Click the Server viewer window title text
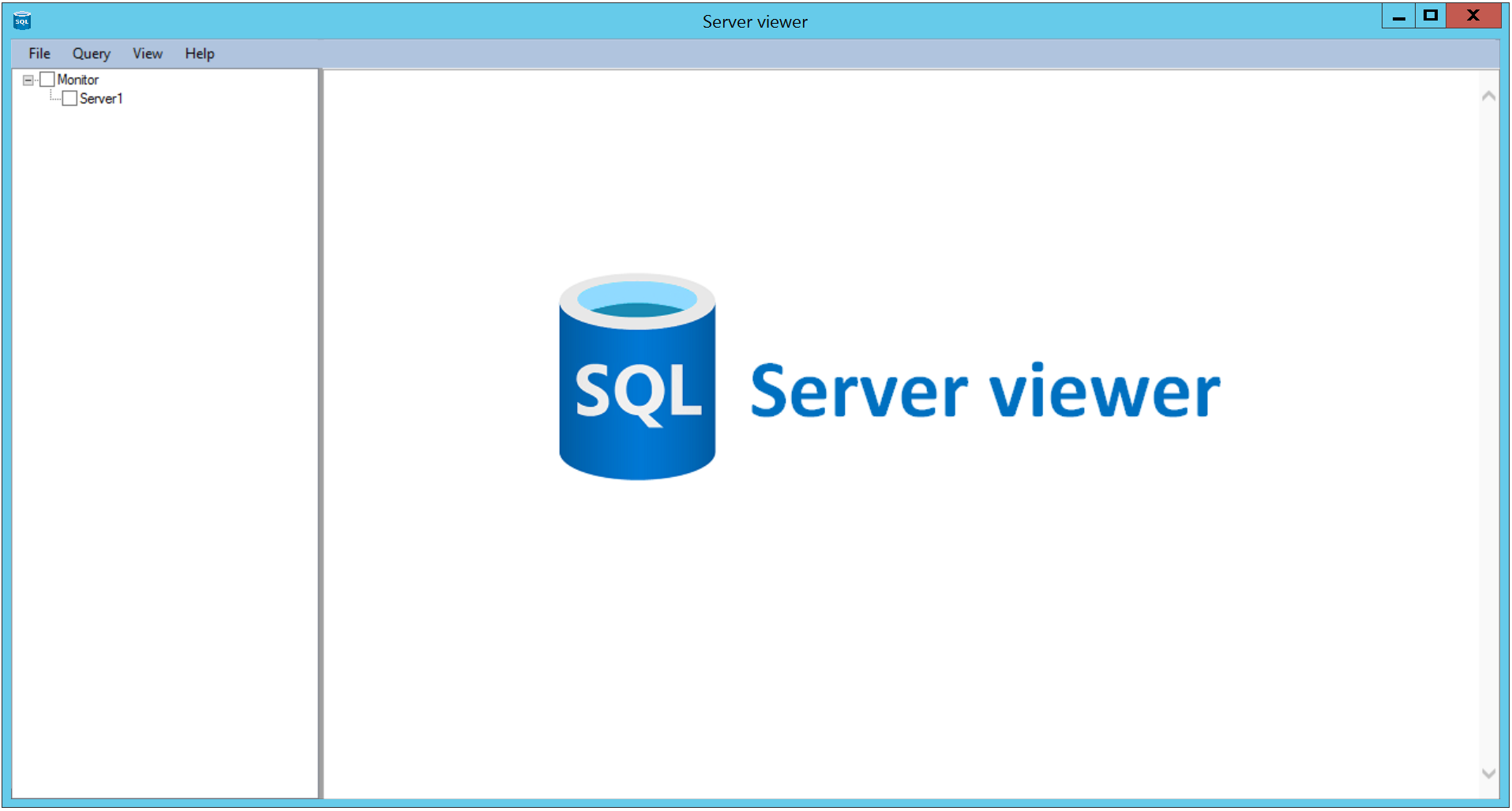 (755, 22)
